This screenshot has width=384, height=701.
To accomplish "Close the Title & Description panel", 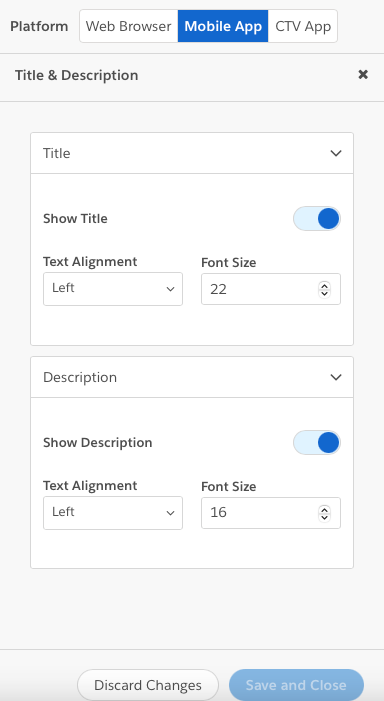I will [x=363, y=75].
